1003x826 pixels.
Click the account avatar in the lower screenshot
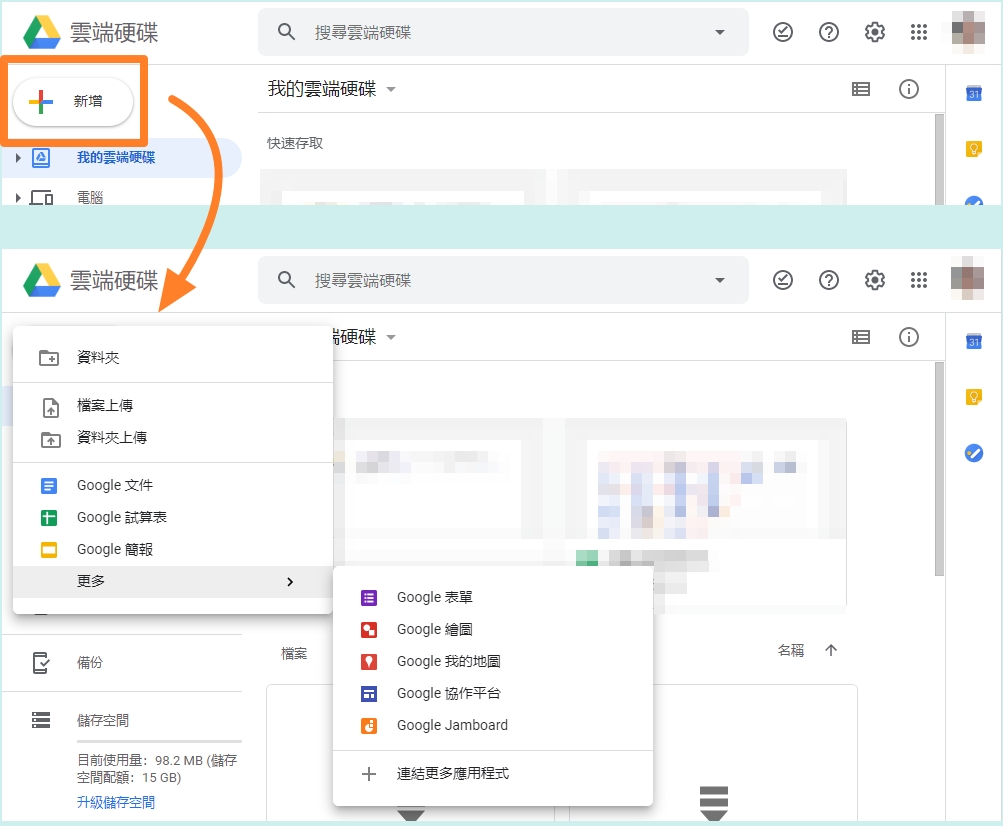click(x=968, y=278)
